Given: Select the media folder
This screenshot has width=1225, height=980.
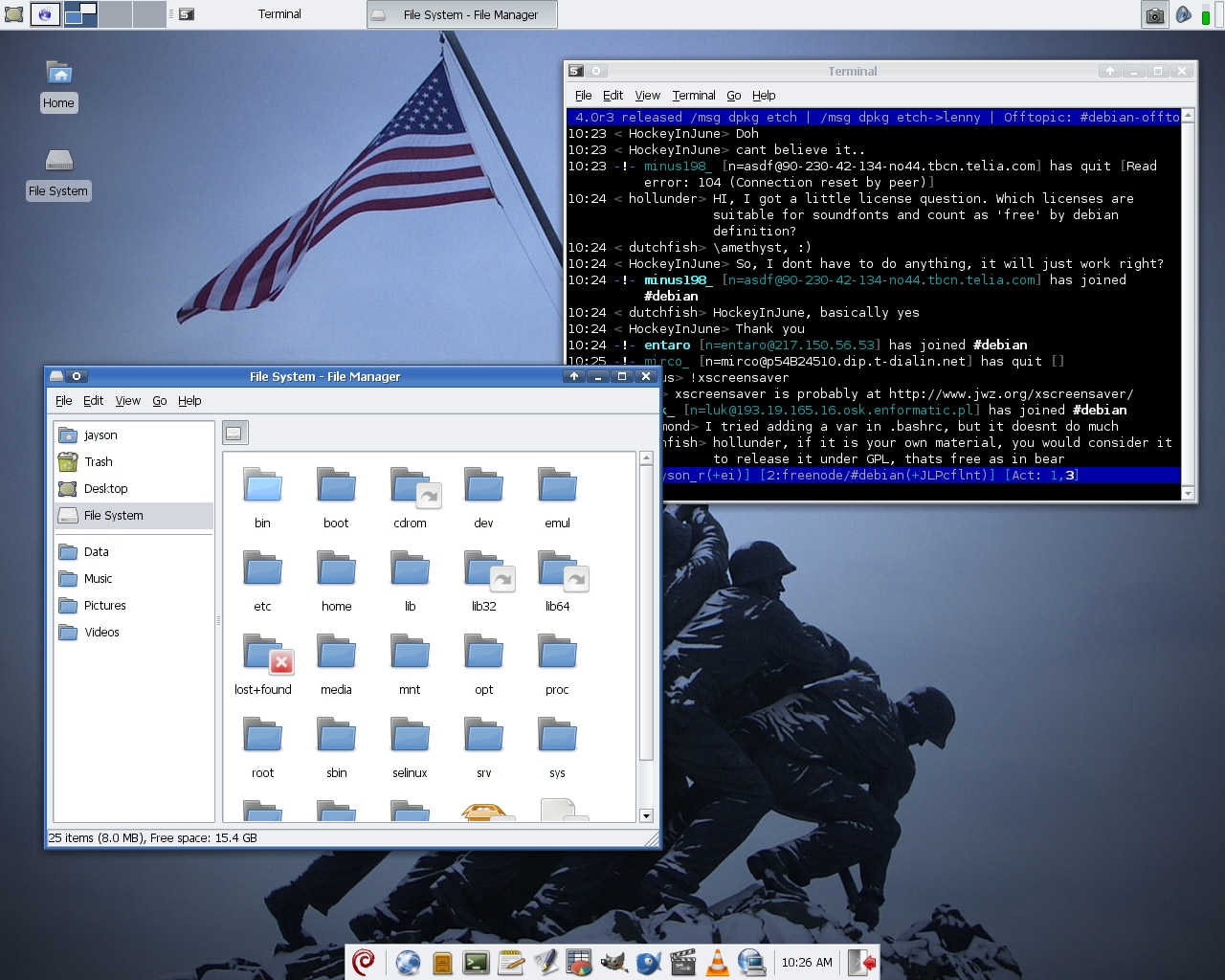Looking at the screenshot, I should (336, 664).
